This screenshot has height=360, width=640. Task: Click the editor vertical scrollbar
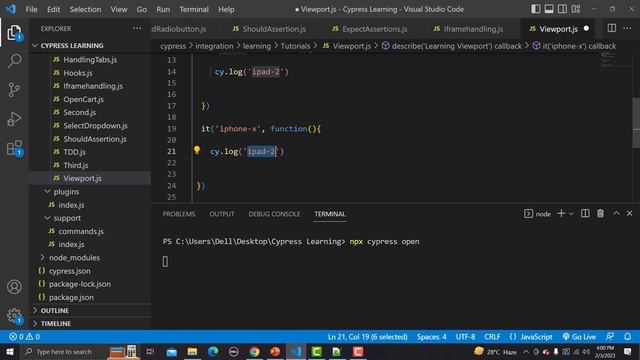tap(636, 122)
